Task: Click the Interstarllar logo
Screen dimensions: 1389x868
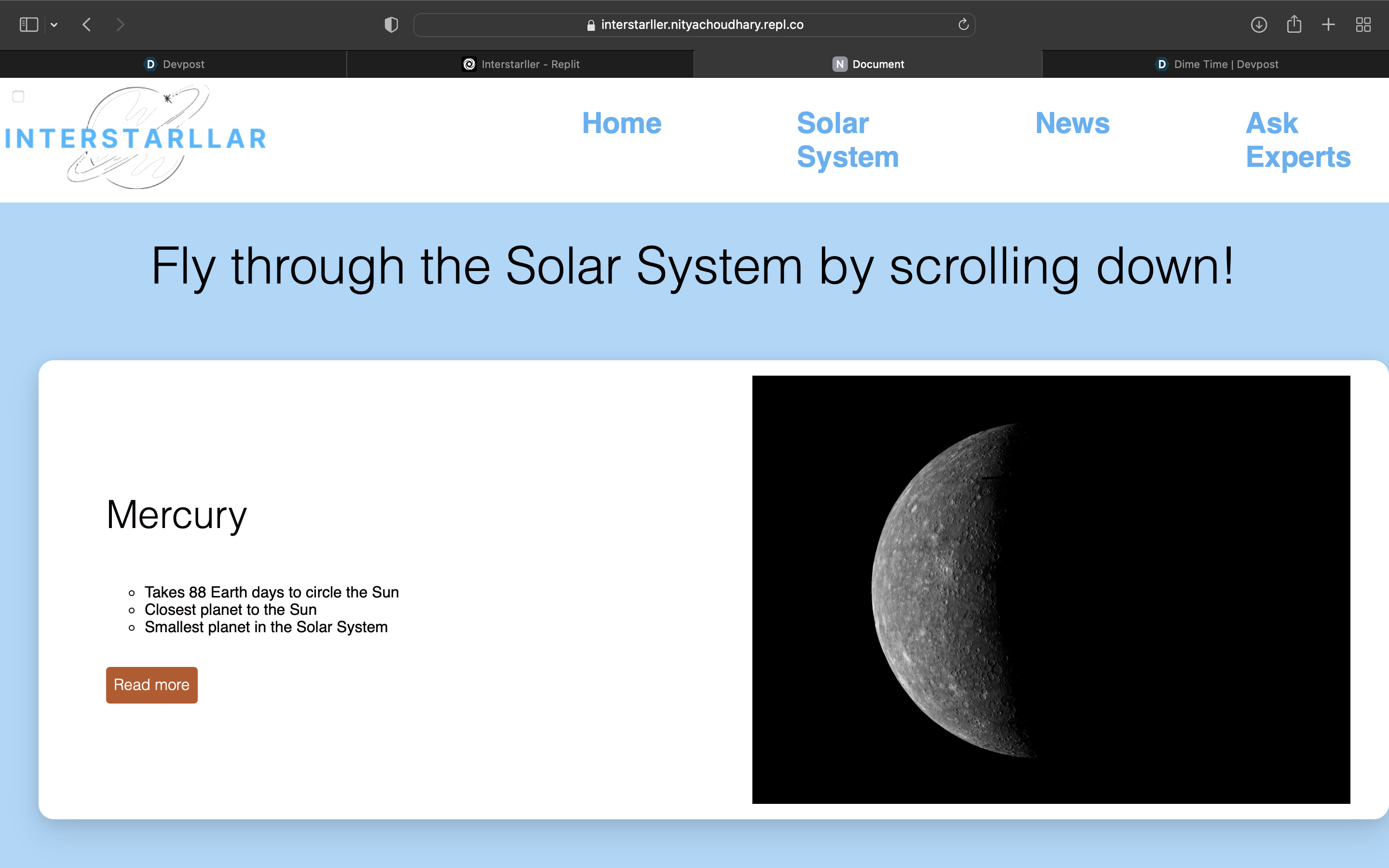Action: pos(136,138)
